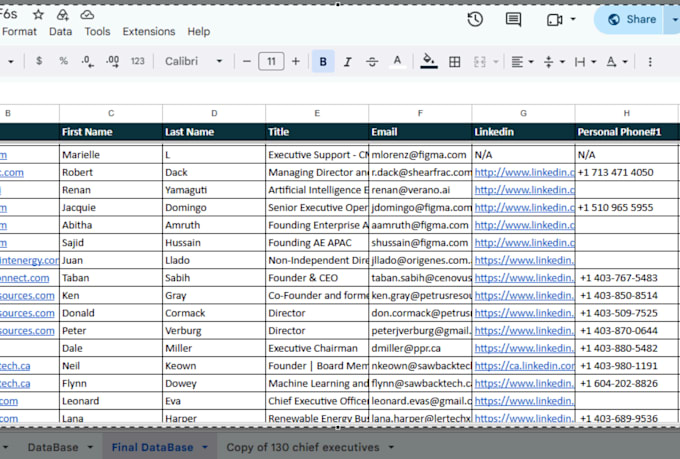The image size is (680, 459).
Task: Format as currency dollar sign
Action: (x=39, y=61)
